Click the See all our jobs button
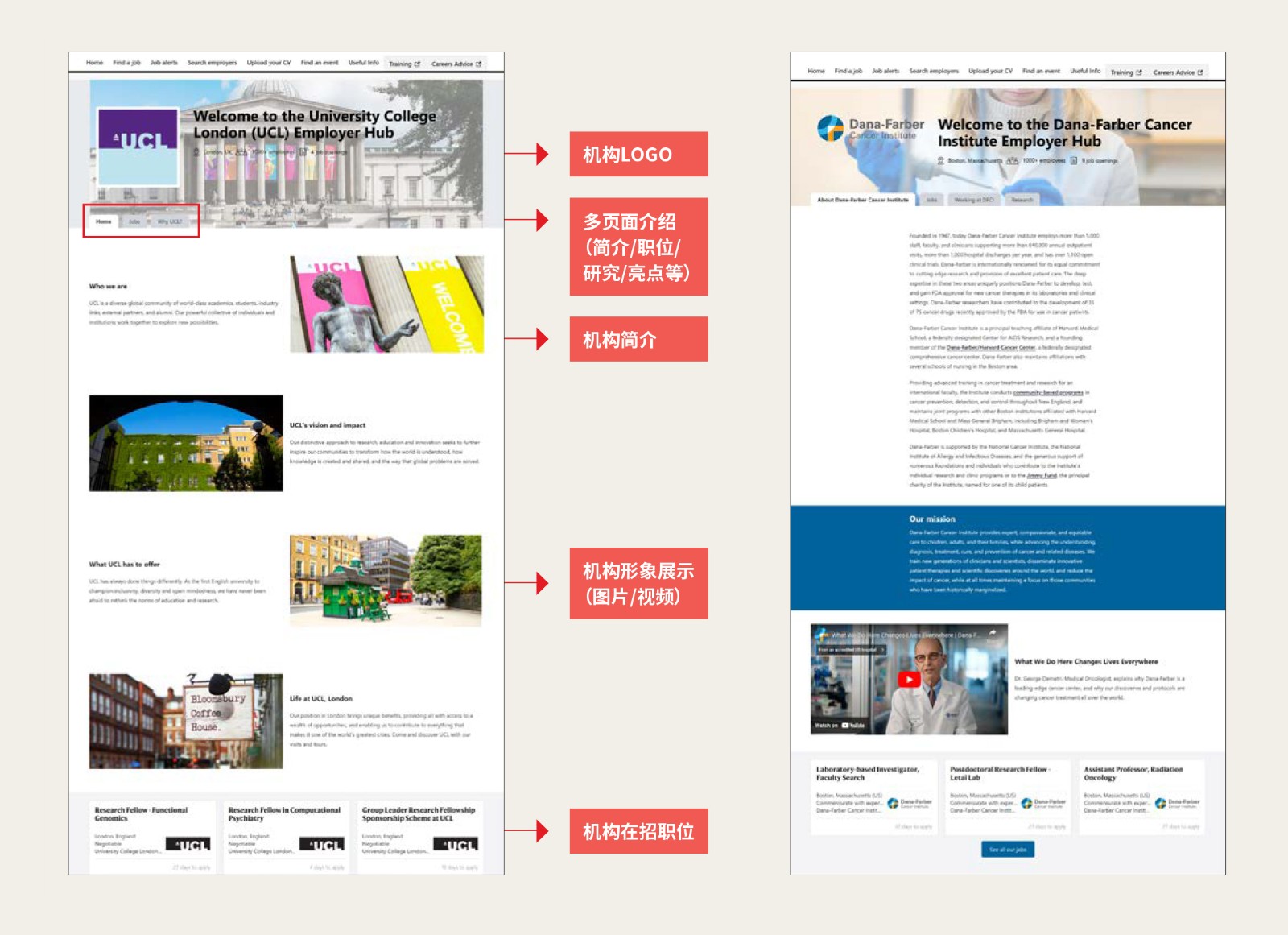This screenshot has height=935, width=1288. pyautogui.click(x=1008, y=849)
